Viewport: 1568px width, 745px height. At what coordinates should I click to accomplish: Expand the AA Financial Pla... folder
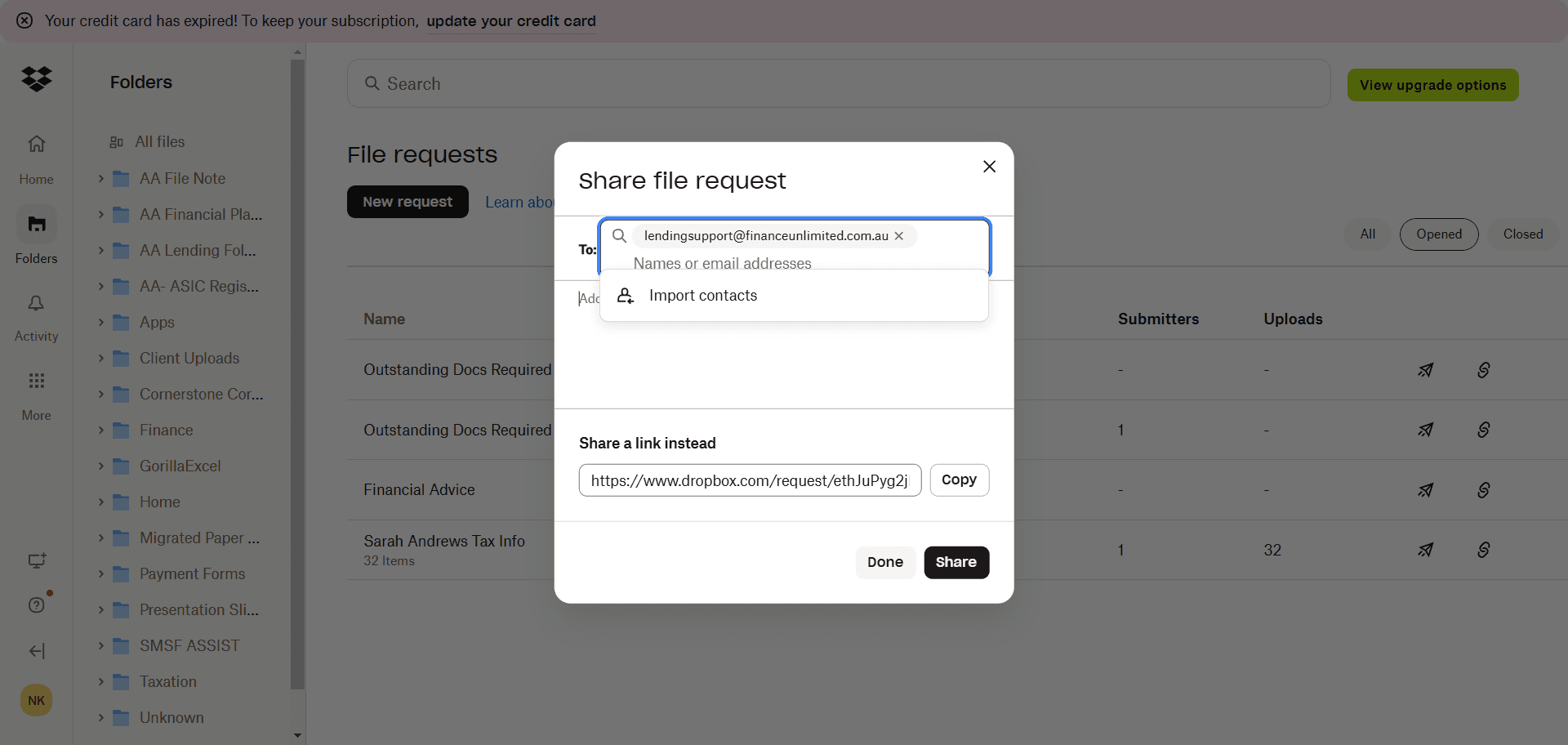click(101, 214)
